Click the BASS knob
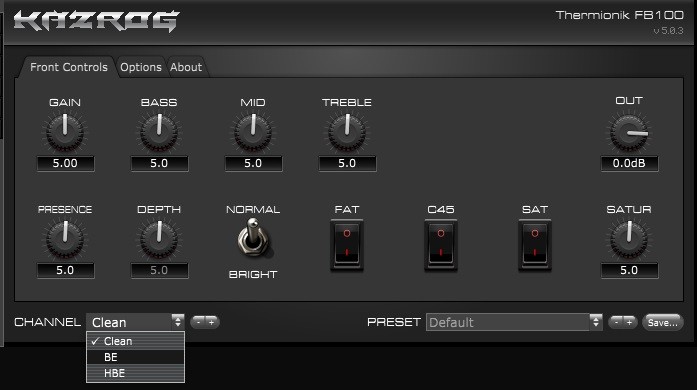This screenshot has width=697, height=390. tap(159, 132)
